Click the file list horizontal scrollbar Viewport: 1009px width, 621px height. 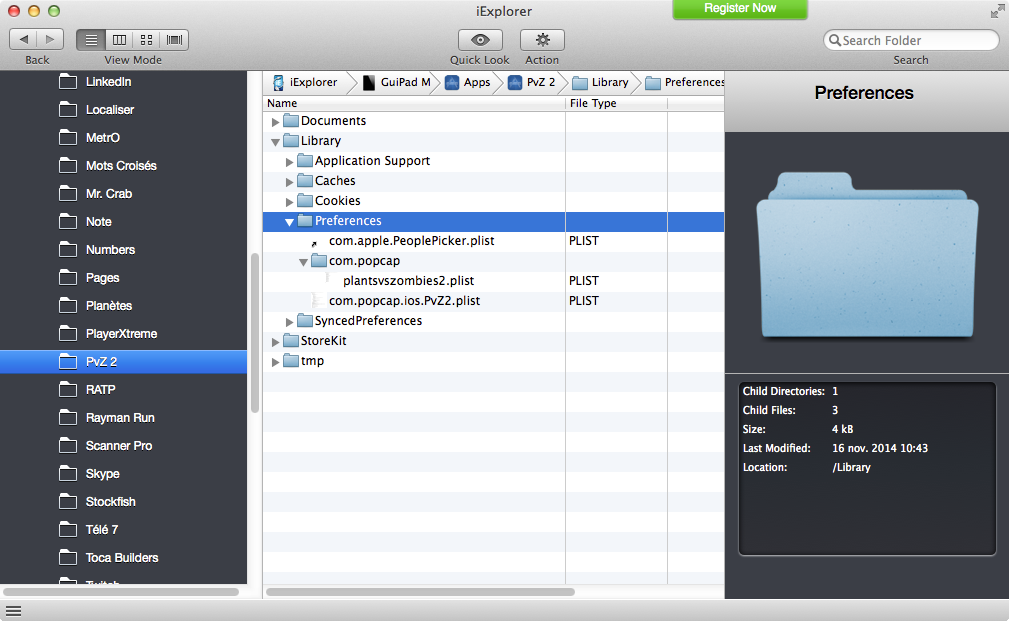[x=420, y=592]
